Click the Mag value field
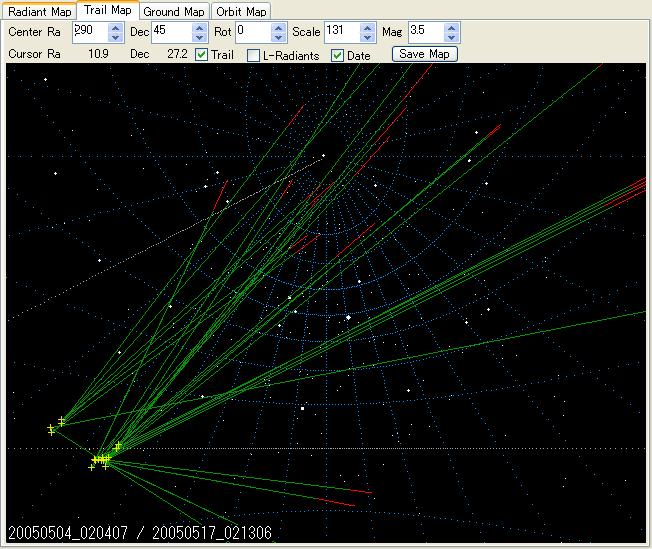The height and width of the screenshot is (549, 652). (x=423, y=32)
